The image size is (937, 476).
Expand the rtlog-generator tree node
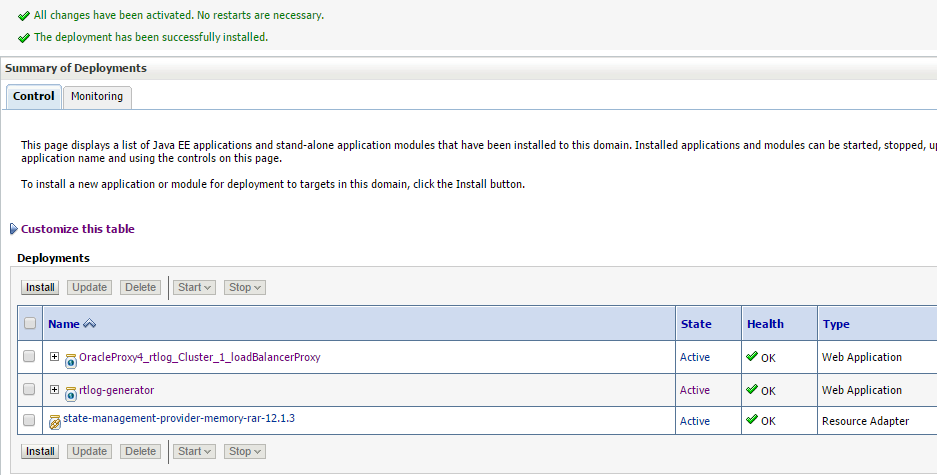pos(54,389)
